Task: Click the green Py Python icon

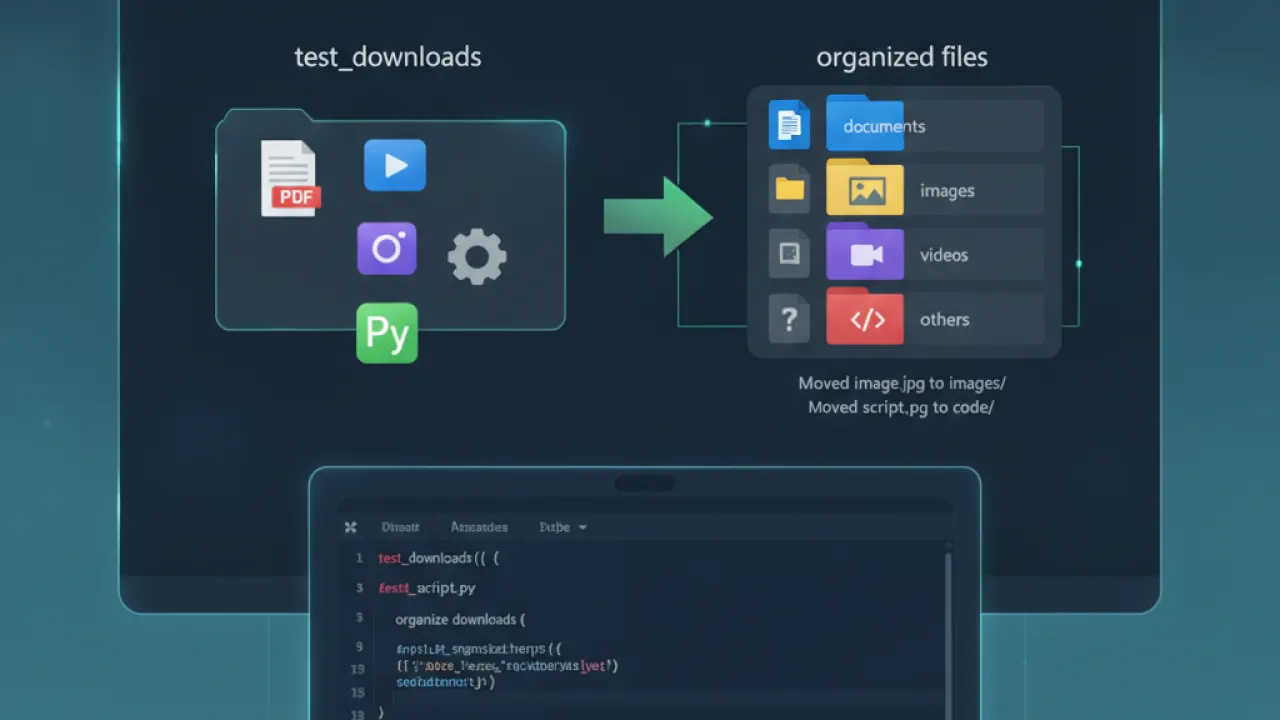Action: click(x=387, y=333)
